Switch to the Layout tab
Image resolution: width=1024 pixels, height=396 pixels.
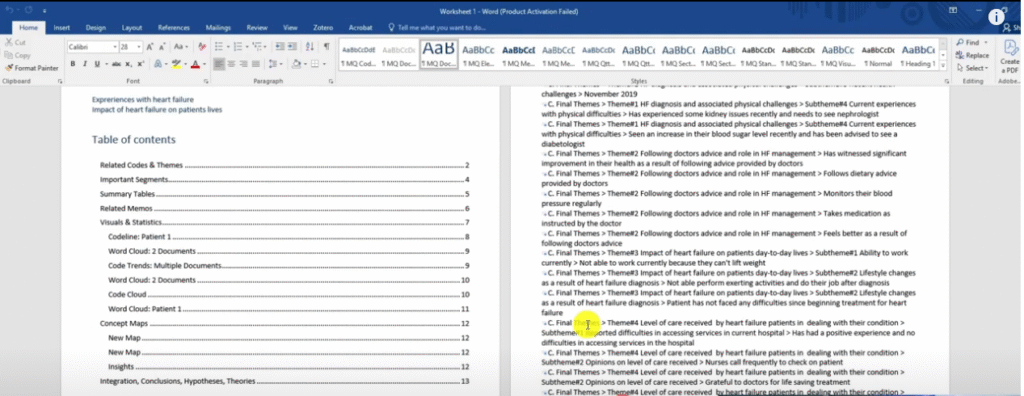[x=132, y=28]
